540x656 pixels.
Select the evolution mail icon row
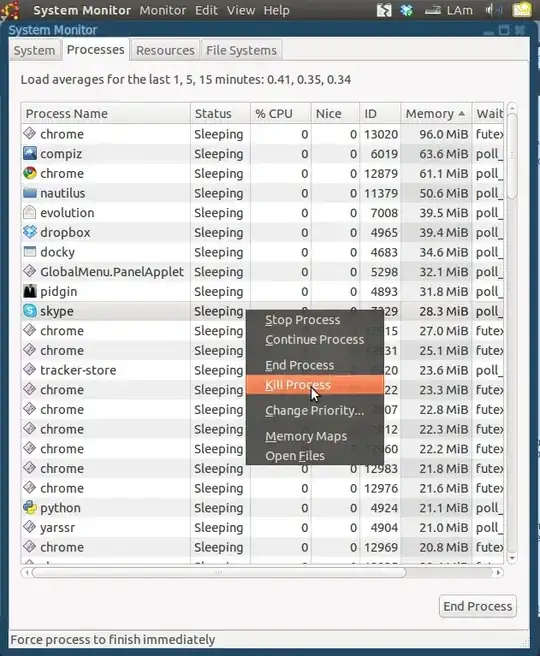(262, 213)
